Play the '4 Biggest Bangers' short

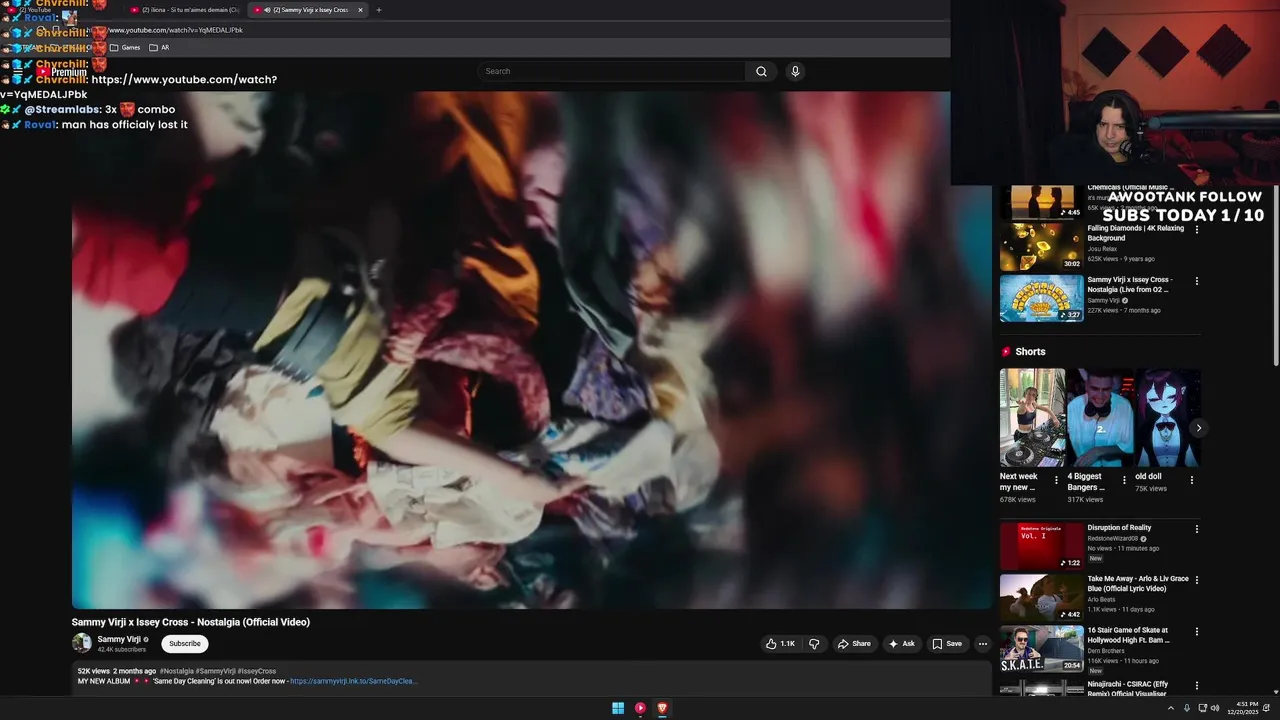tap(1100, 418)
